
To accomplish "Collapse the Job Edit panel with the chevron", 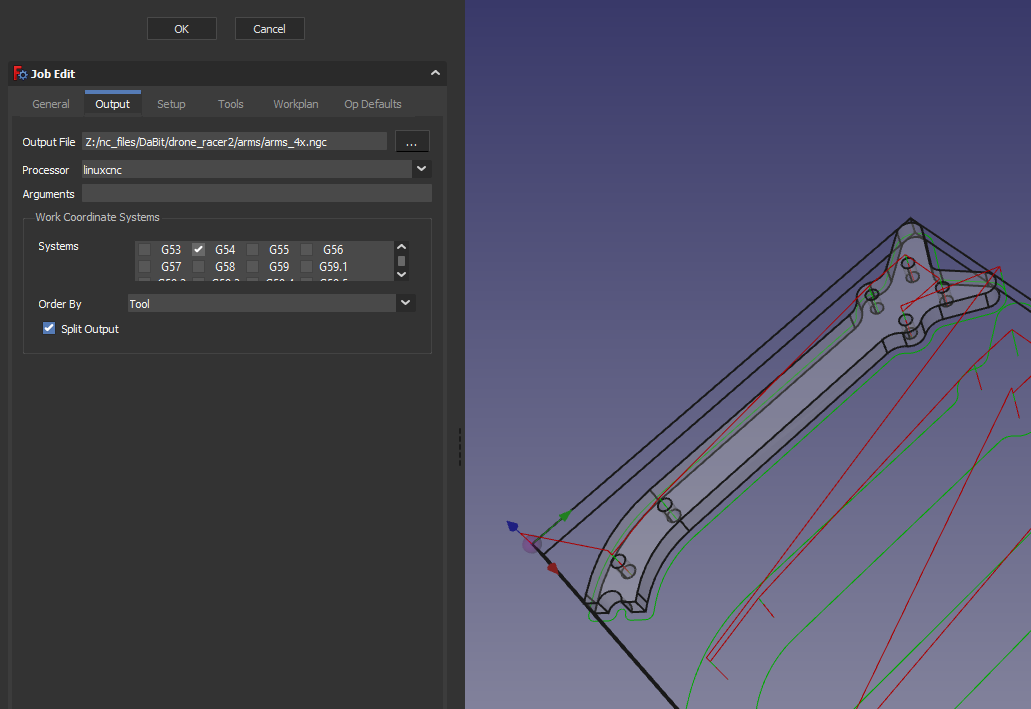I will coord(435,72).
